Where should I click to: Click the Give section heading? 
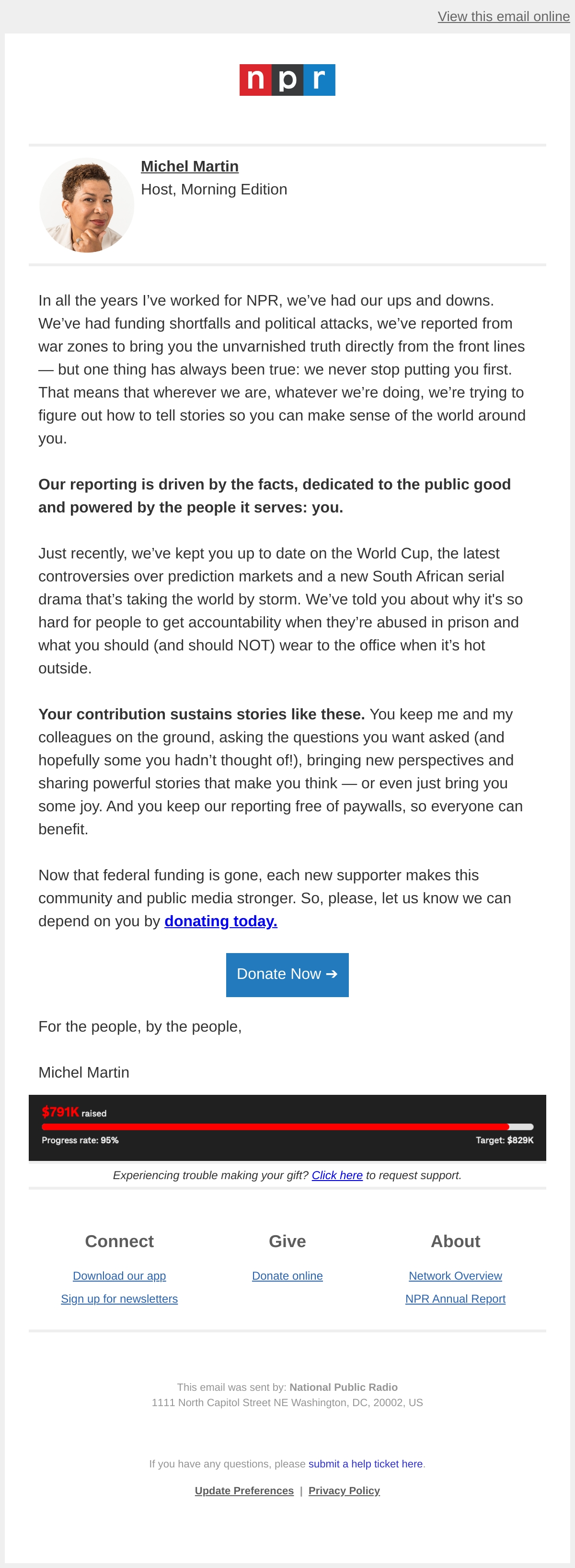tap(287, 1241)
